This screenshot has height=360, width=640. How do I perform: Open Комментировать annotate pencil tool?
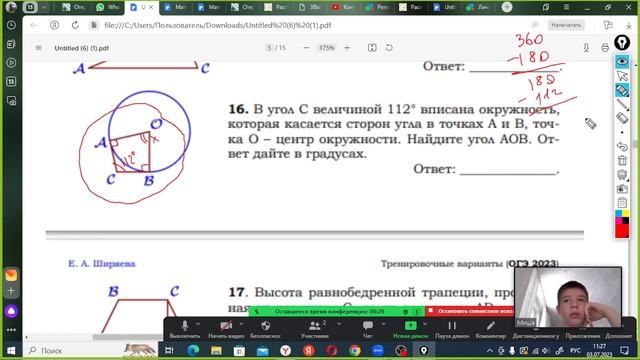491,329
